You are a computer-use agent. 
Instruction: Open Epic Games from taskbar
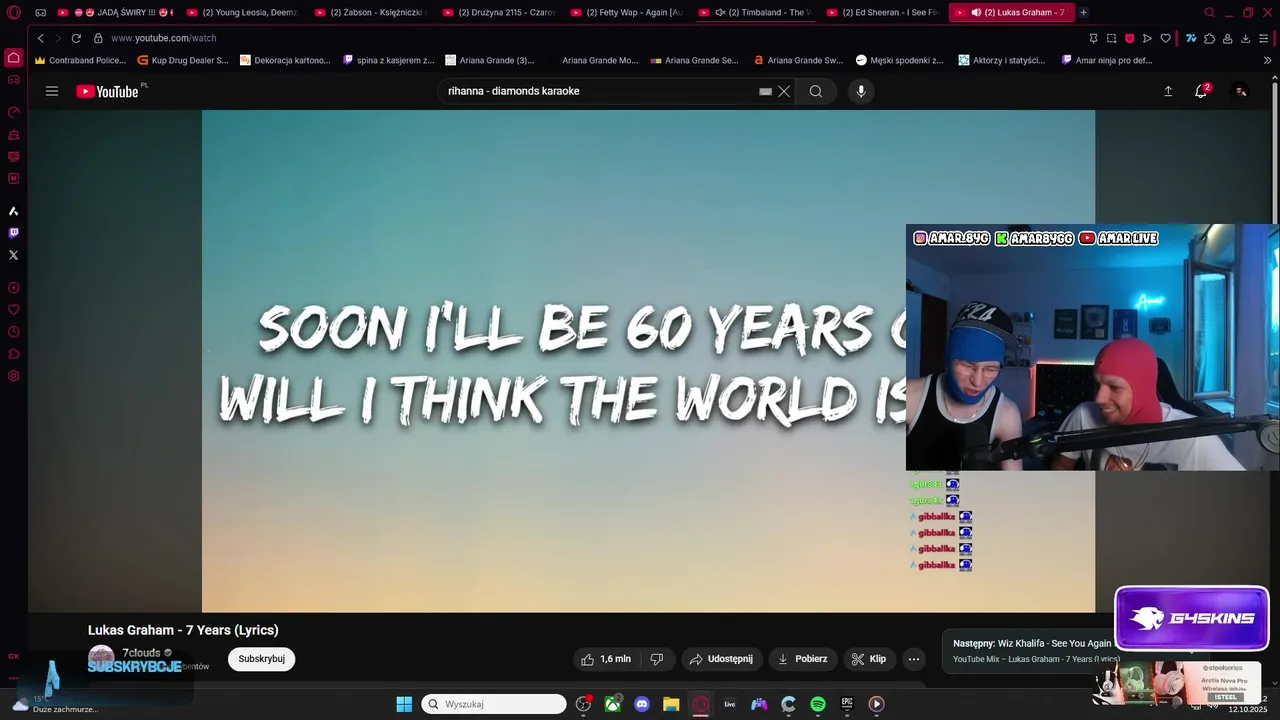coord(847,704)
